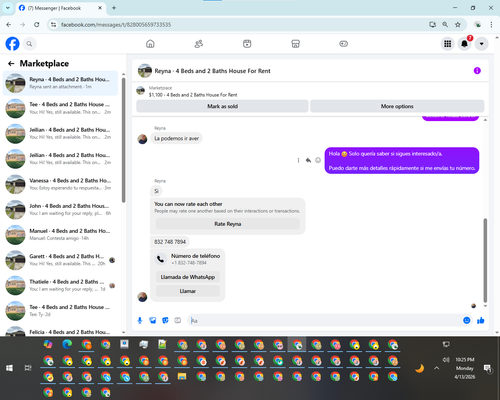The image size is (500, 400).
Task: Click the voice clip microphone icon
Action: (x=140, y=320)
